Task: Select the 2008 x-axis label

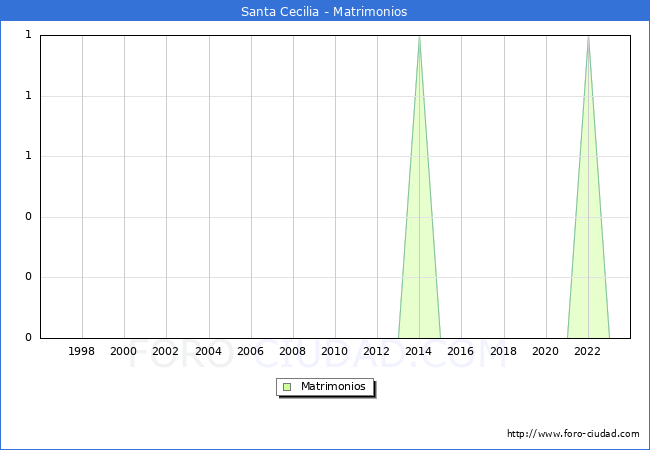Action: tap(293, 351)
